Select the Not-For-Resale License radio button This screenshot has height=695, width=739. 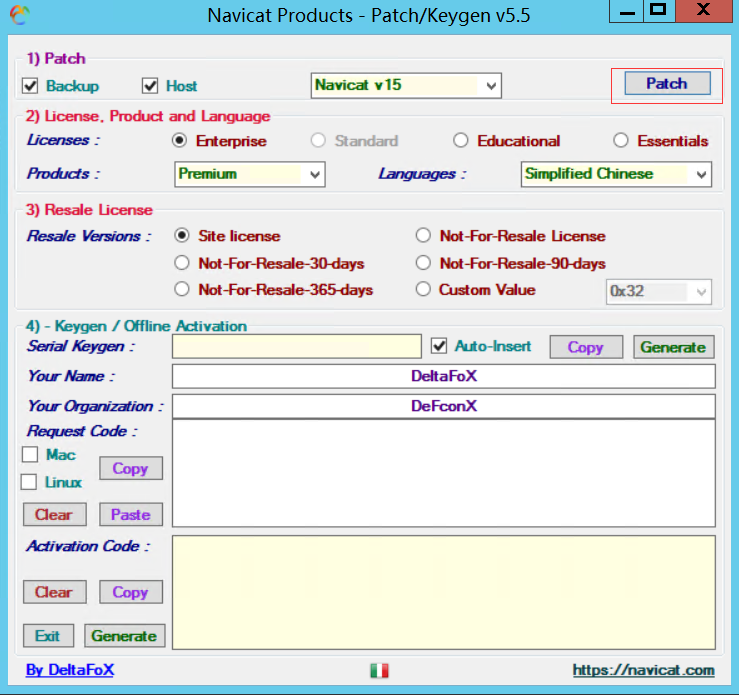pyautogui.click(x=423, y=235)
